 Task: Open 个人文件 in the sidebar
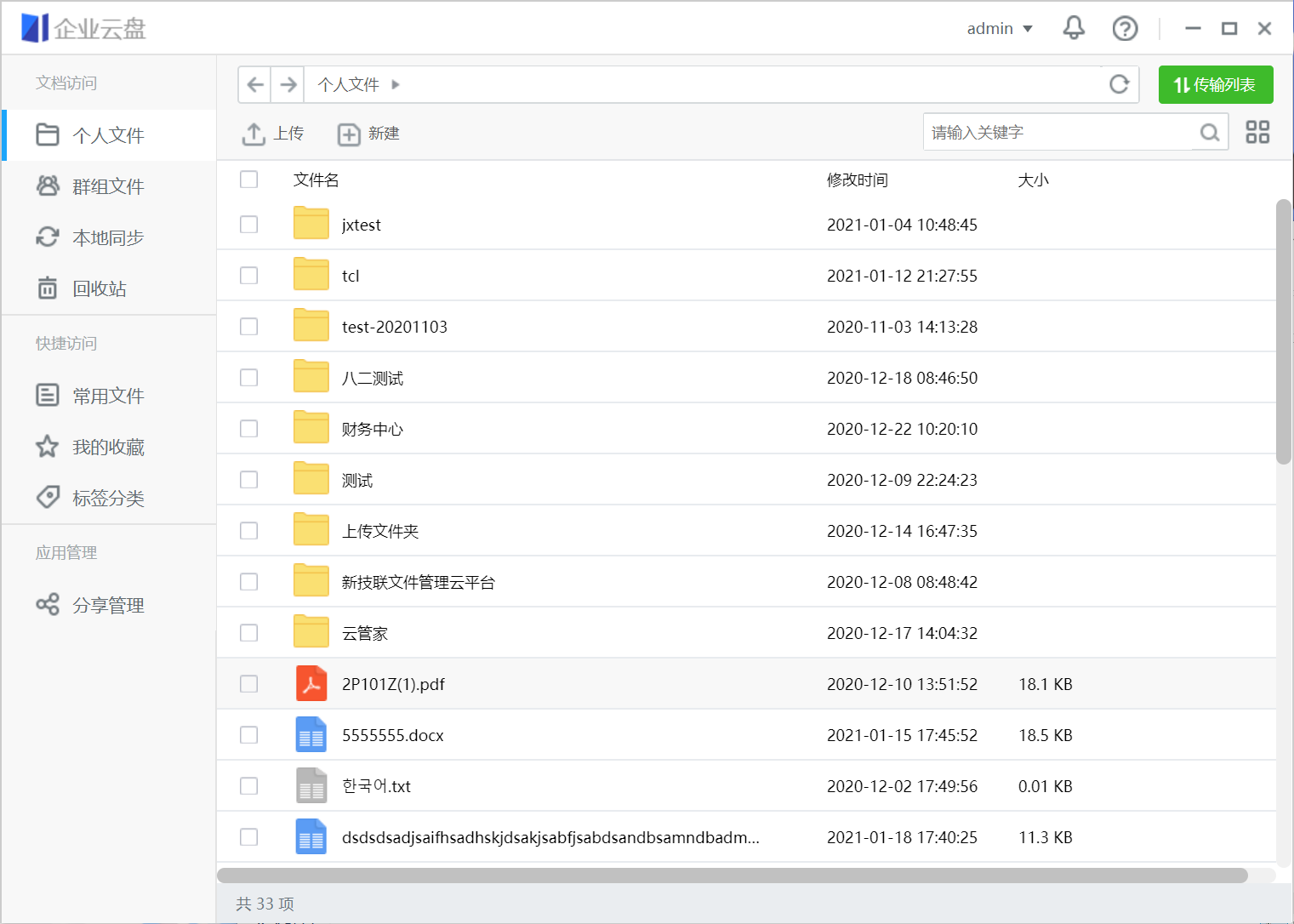109,135
